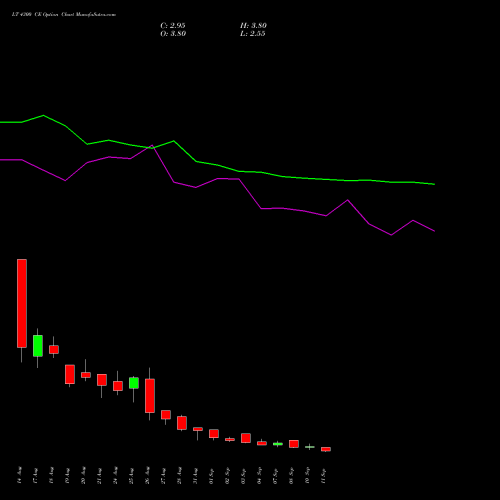Click the '07 Sep' date label
The width and height of the screenshot is (500, 500).
275,475
